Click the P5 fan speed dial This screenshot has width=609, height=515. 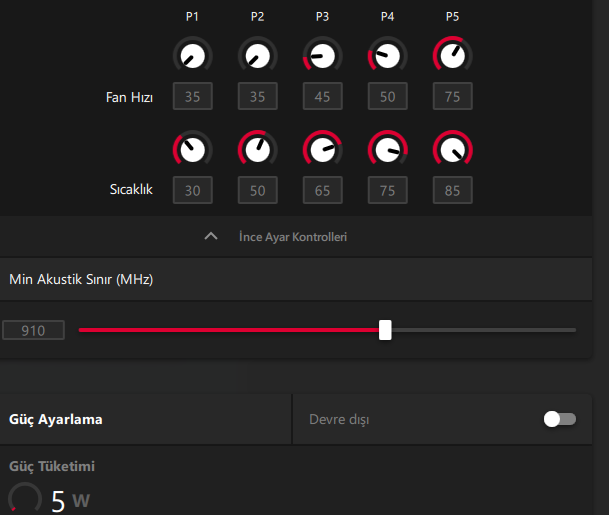[x=452, y=56]
